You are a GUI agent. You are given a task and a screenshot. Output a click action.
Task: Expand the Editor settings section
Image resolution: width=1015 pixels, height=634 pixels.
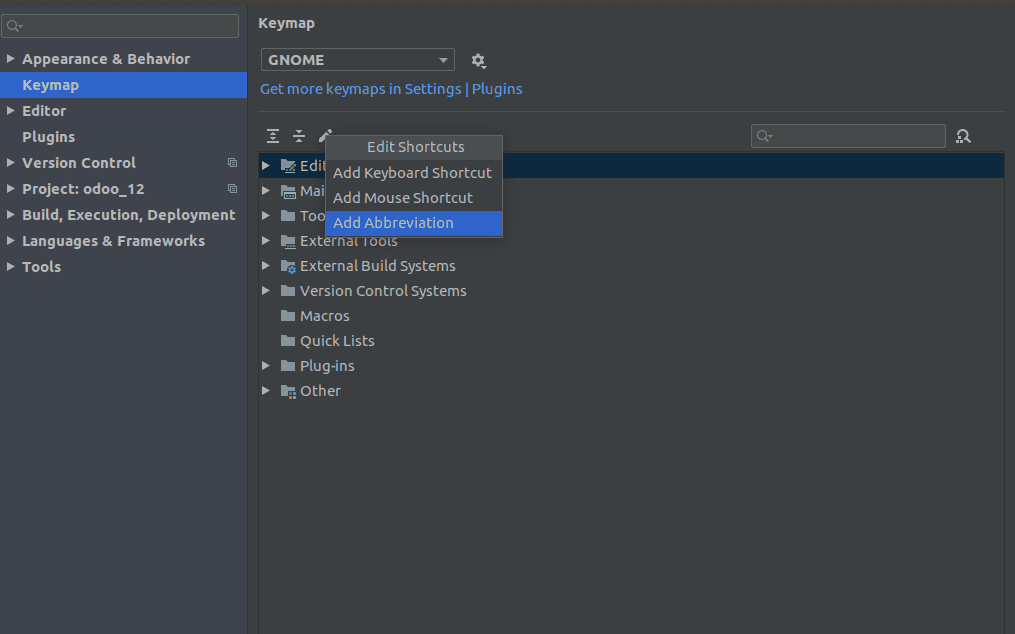click(10, 111)
